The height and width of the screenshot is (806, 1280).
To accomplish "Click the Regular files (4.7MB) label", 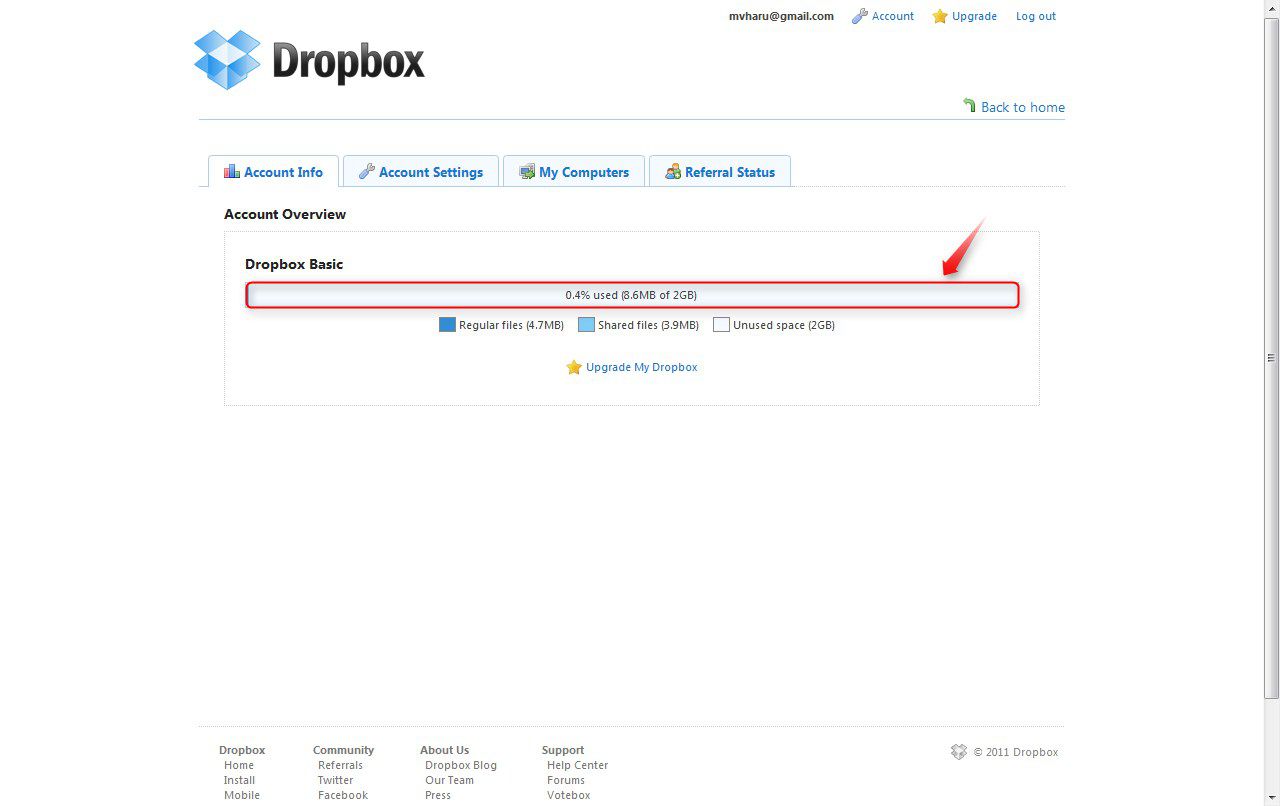I will (511, 325).
